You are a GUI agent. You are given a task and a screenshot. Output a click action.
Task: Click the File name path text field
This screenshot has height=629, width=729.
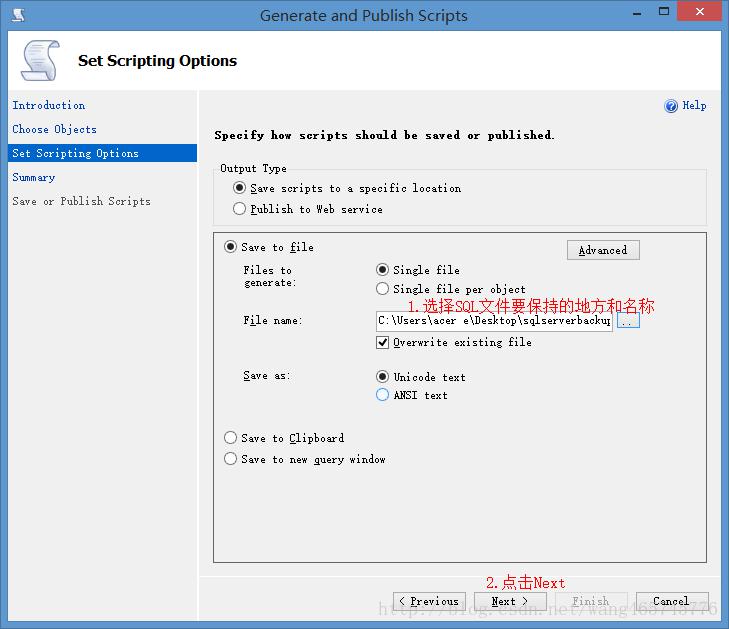pyautogui.click(x=494, y=321)
